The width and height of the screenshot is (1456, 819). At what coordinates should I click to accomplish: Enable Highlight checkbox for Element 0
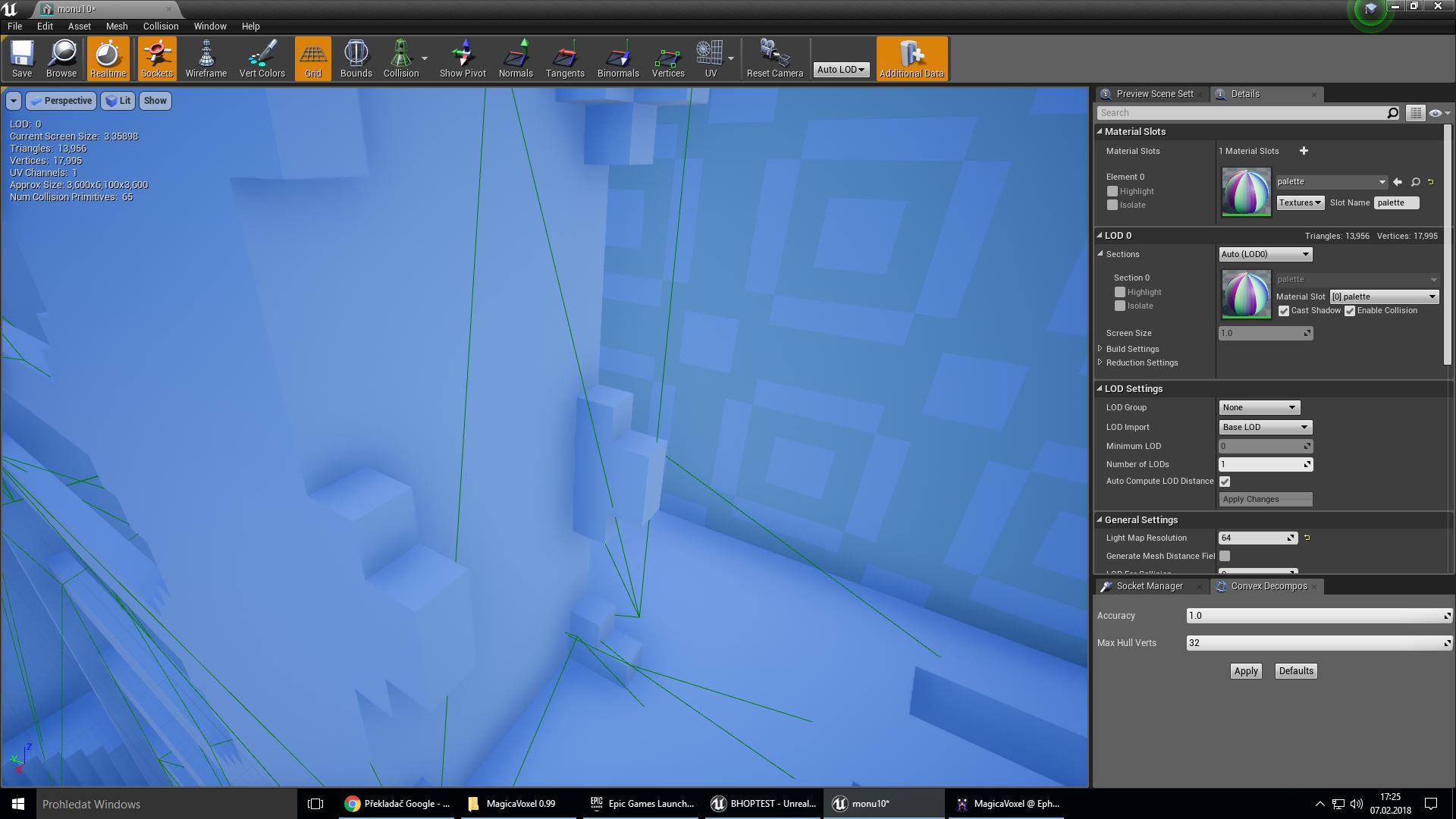[1112, 191]
